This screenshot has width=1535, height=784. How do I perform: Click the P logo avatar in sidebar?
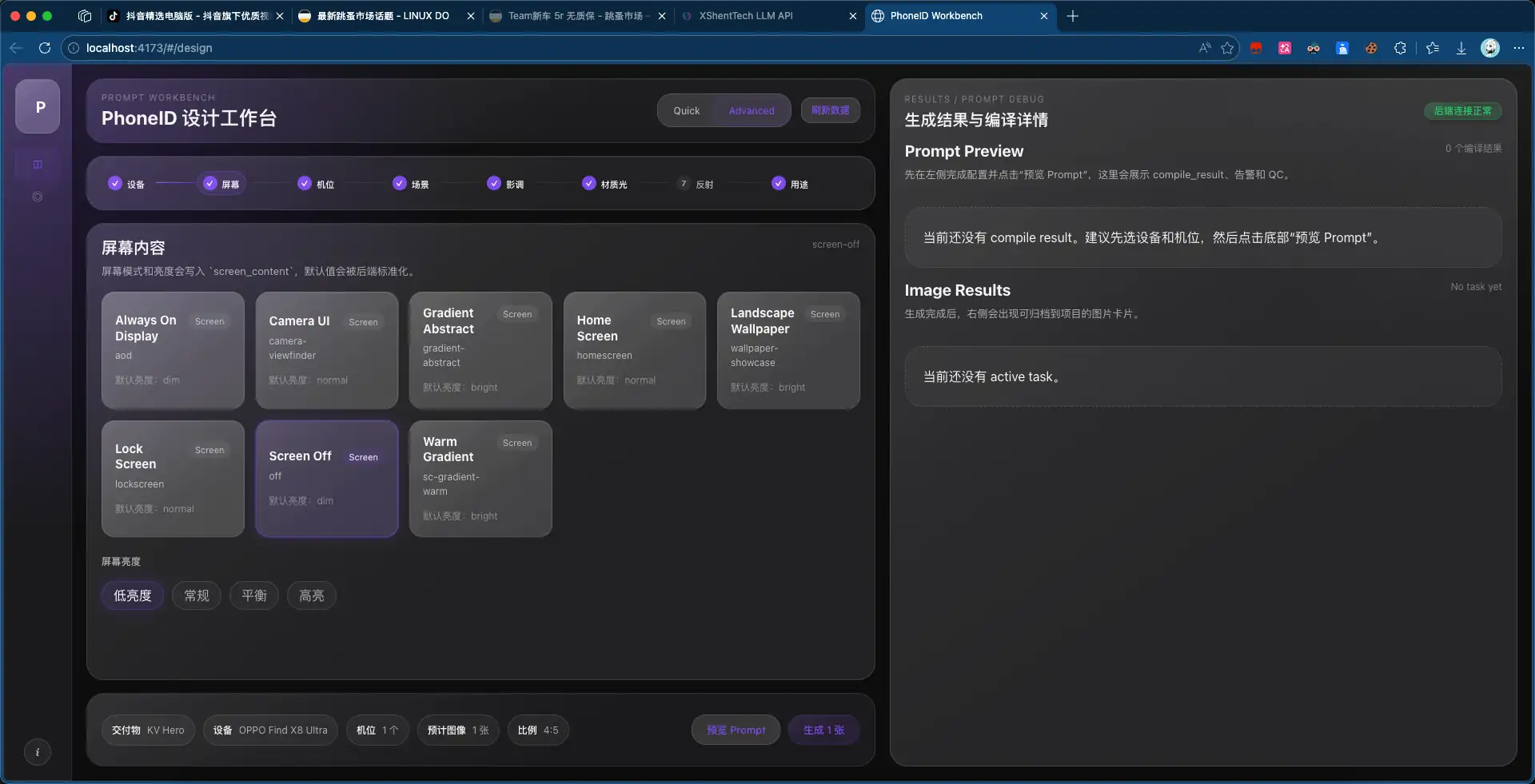tap(38, 106)
